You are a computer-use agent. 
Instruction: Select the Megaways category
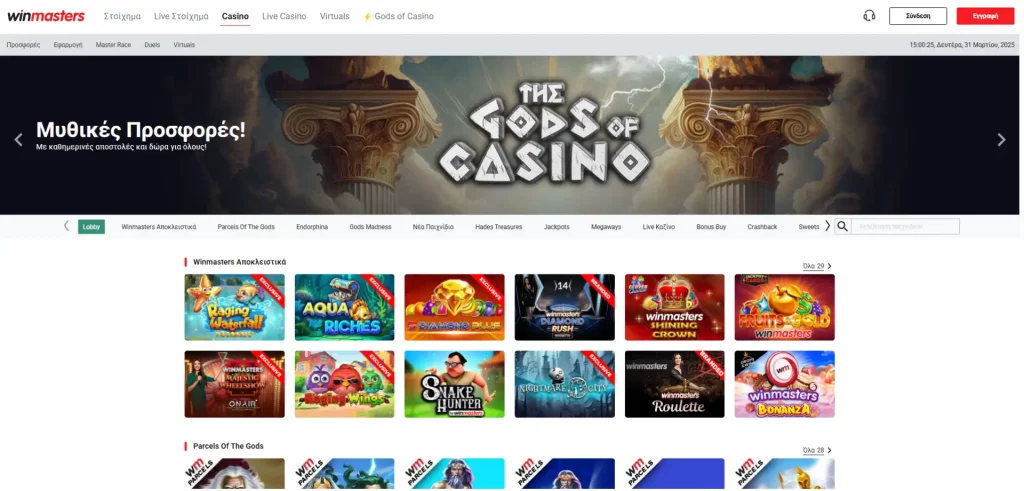click(606, 227)
